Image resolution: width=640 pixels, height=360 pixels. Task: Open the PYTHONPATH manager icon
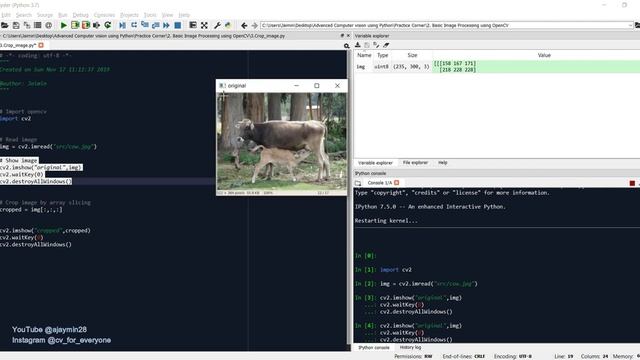228,25
